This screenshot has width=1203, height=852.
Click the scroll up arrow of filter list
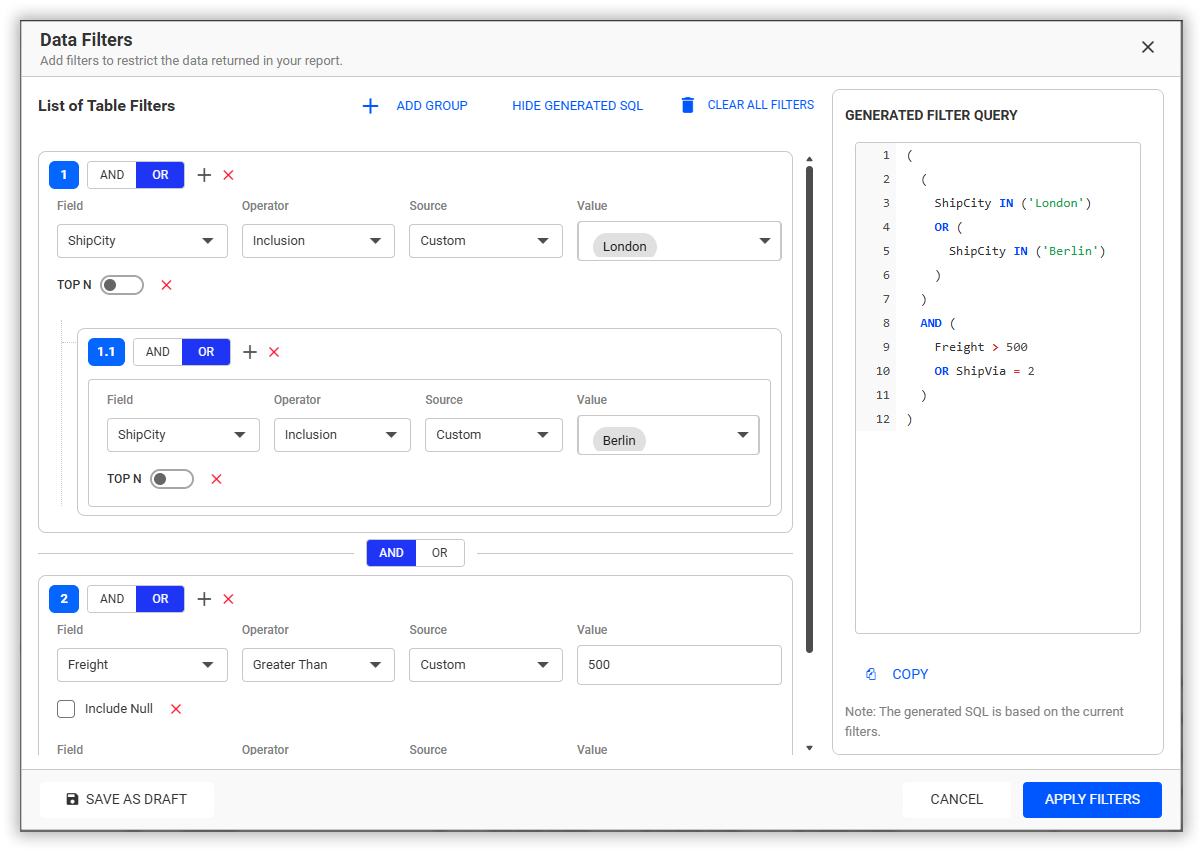coord(809,158)
